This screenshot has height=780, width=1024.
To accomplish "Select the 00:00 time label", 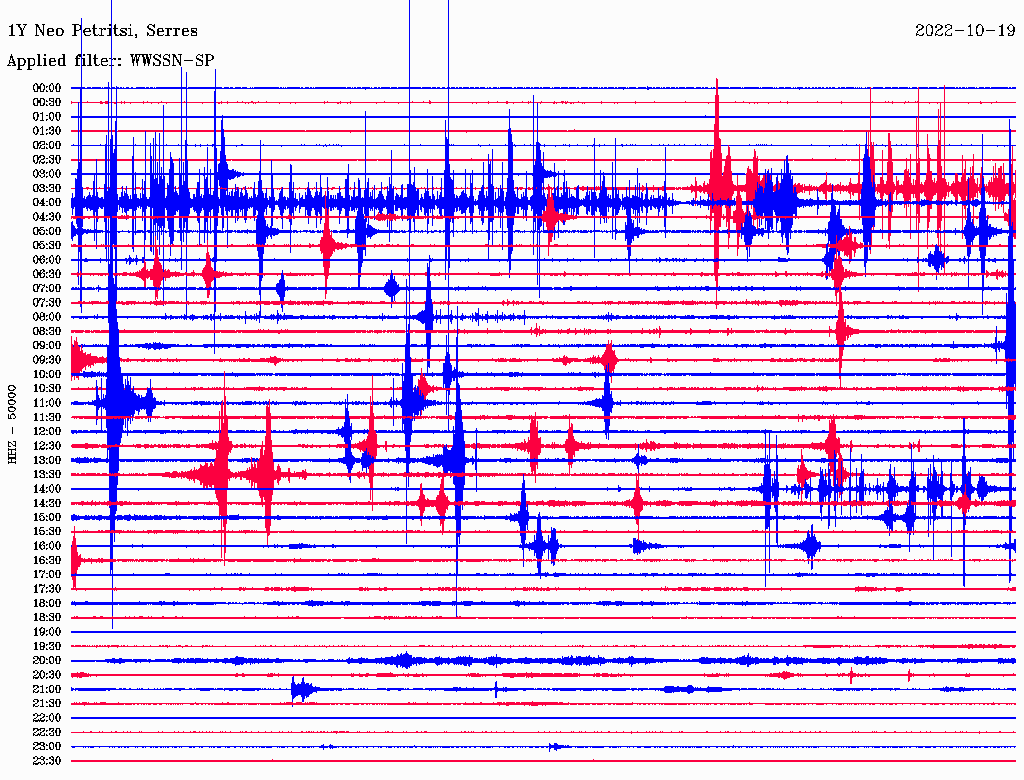I will pyautogui.click(x=47, y=88).
